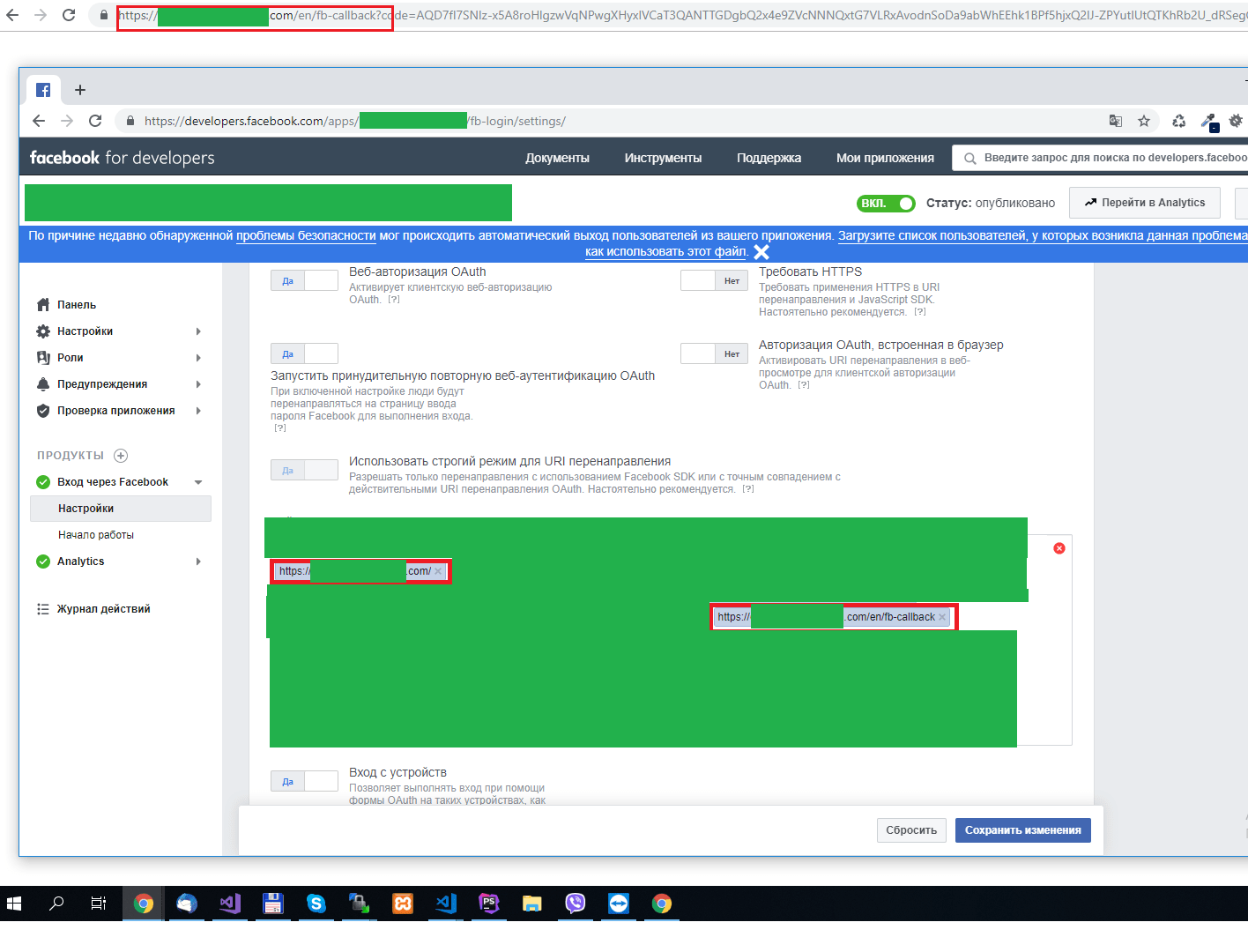Open File Explorer from the taskbar
1248x952 pixels.
(531, 904)
